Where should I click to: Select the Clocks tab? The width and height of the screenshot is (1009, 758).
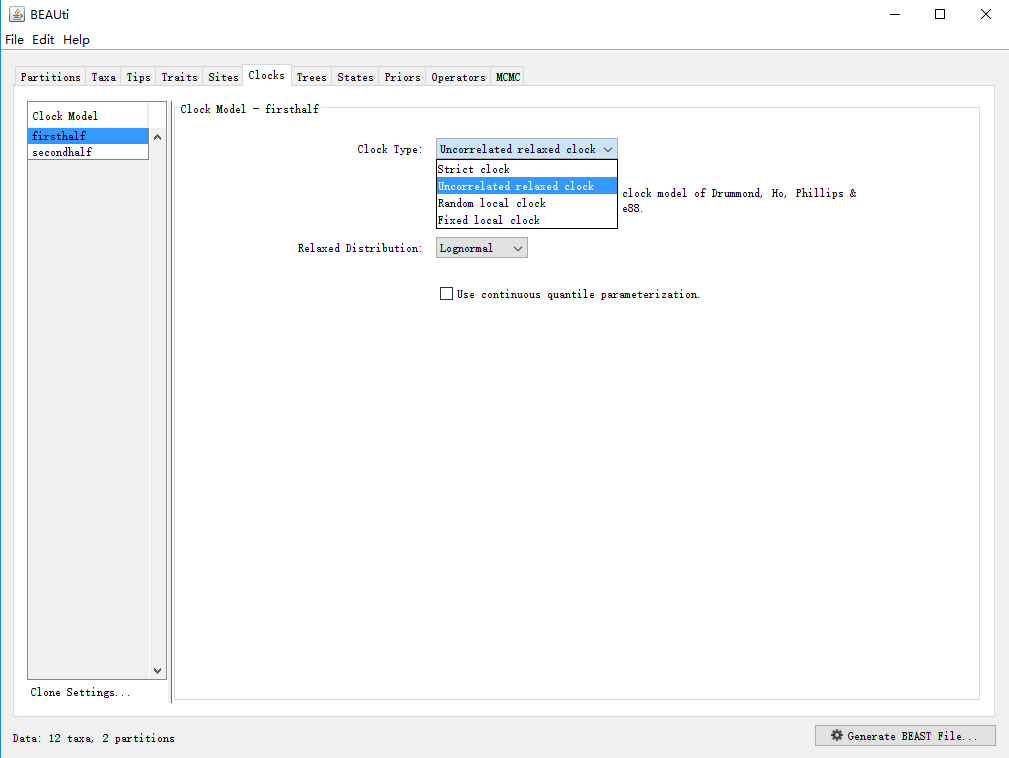click(266, 75)
